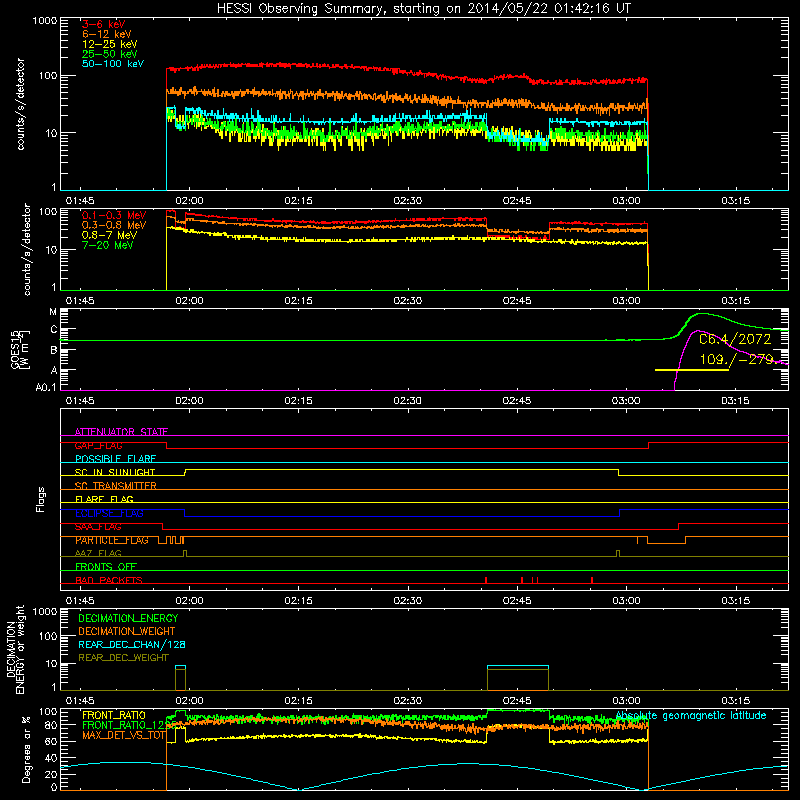
Task: Select the orange 0.3-0.8 MeV legend label
Action: tap(114, 225)
